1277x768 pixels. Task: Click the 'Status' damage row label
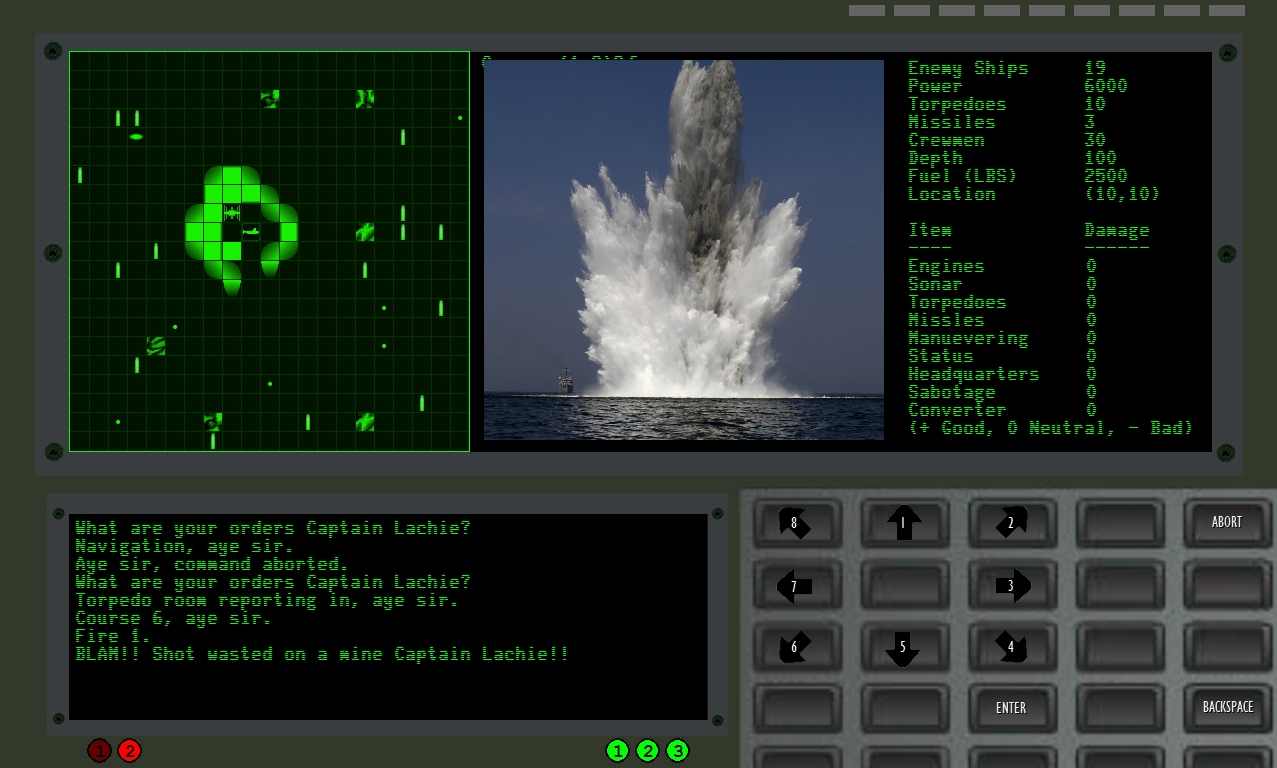[x=941, y=356]
